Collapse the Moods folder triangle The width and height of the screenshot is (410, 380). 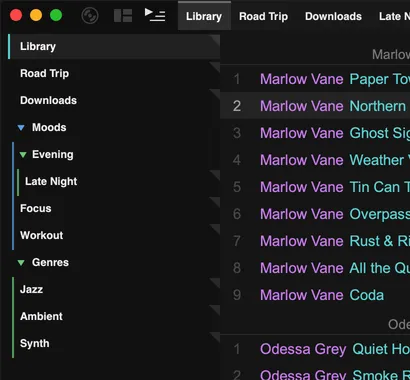coord(21,128)
